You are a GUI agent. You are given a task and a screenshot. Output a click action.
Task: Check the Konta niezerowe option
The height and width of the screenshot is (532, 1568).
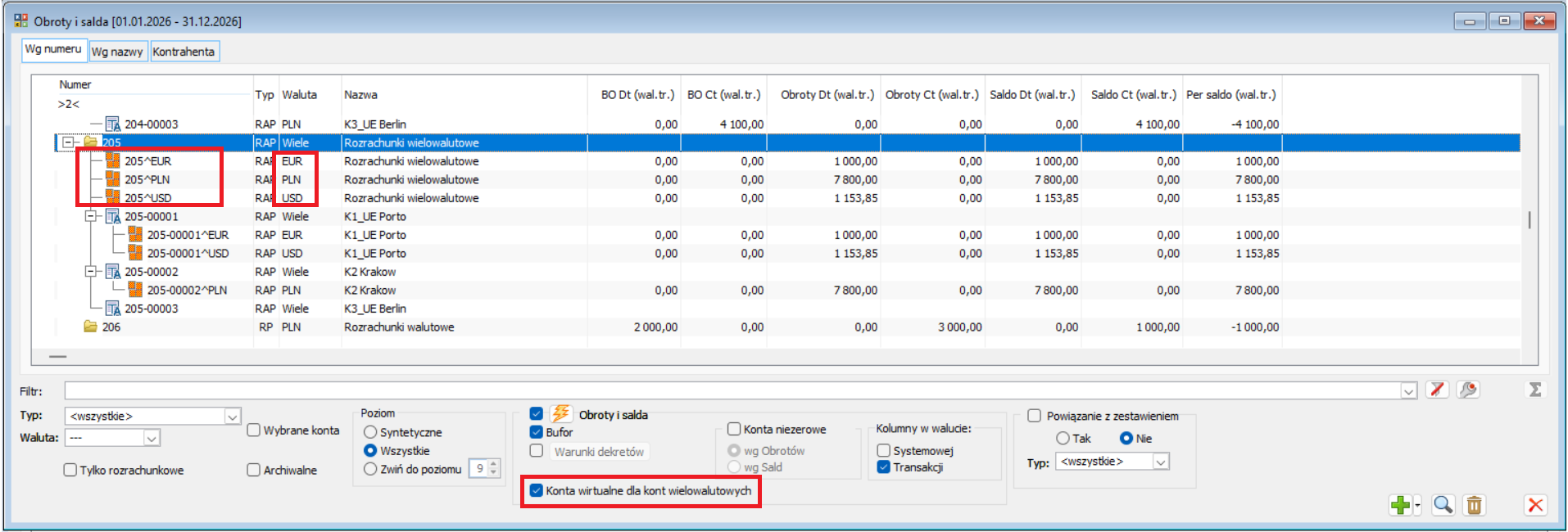(734, 430)
